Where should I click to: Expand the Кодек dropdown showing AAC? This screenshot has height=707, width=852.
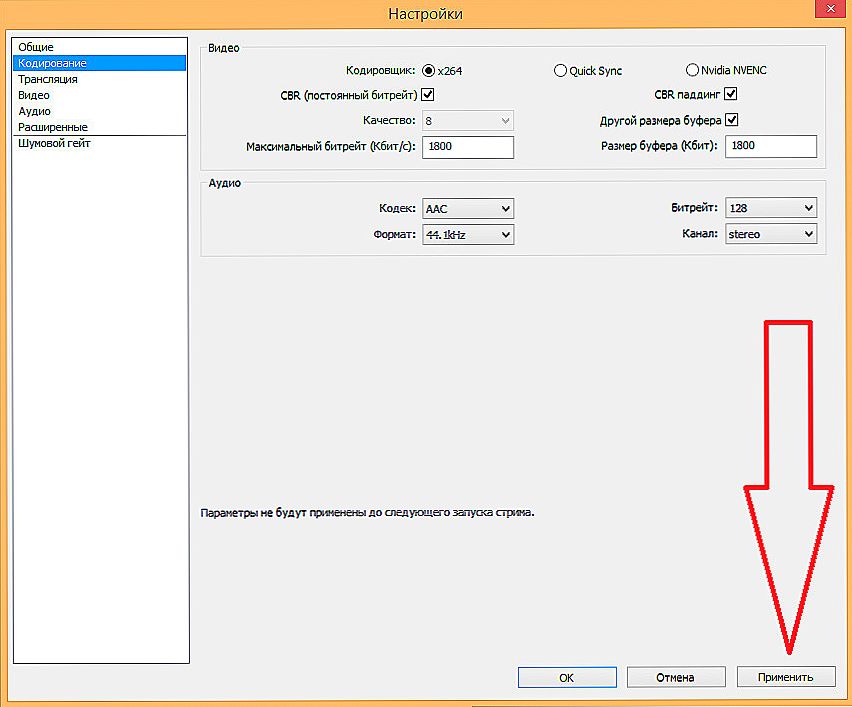pos(468,209)
